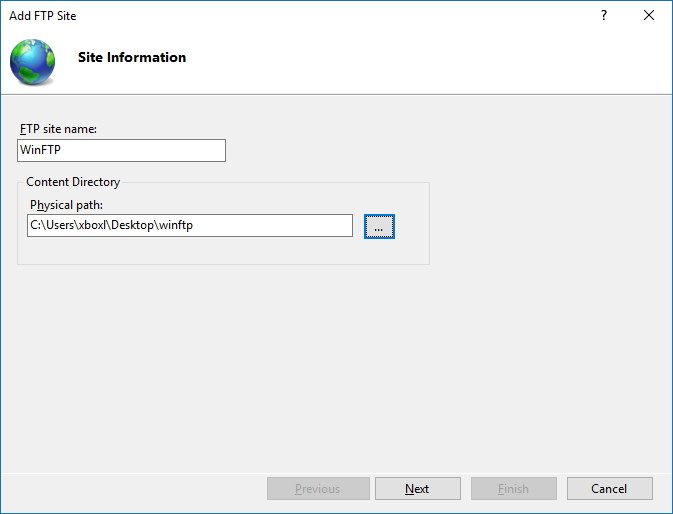Close the Add FTP Site dialog
Viewport: 673px width, 514px height.
pos(650,16)
